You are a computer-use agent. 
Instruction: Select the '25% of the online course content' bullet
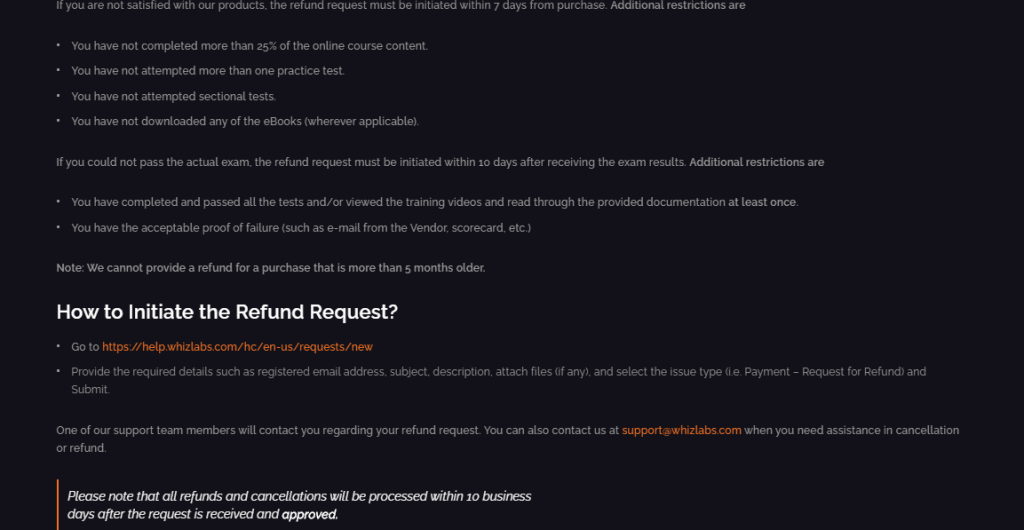tap(249, 46)
